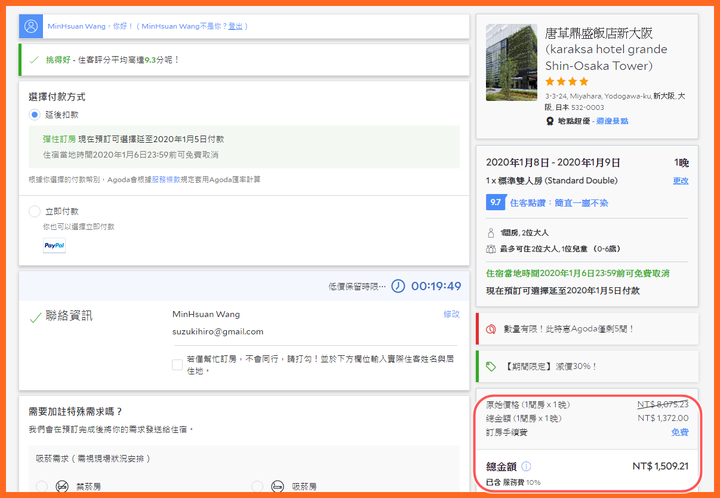Click the green price tag discount icon
This screenshot has height=498, width=720.
pos(491,366)
